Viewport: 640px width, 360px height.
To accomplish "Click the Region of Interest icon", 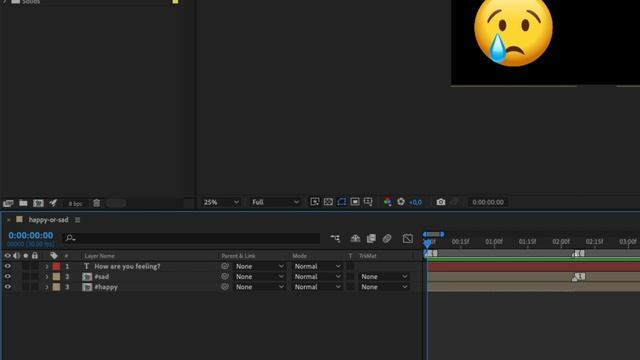I will point(355,202).
